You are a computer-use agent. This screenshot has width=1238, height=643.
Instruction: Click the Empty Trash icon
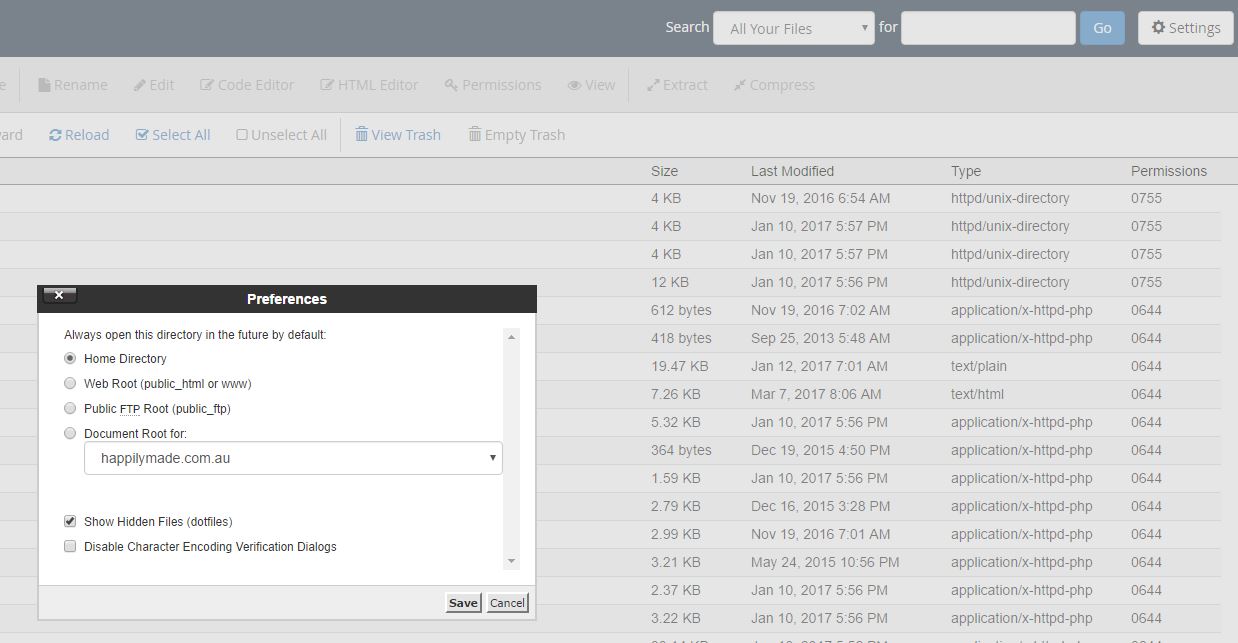pyautogui.click(x=516, y=134)
